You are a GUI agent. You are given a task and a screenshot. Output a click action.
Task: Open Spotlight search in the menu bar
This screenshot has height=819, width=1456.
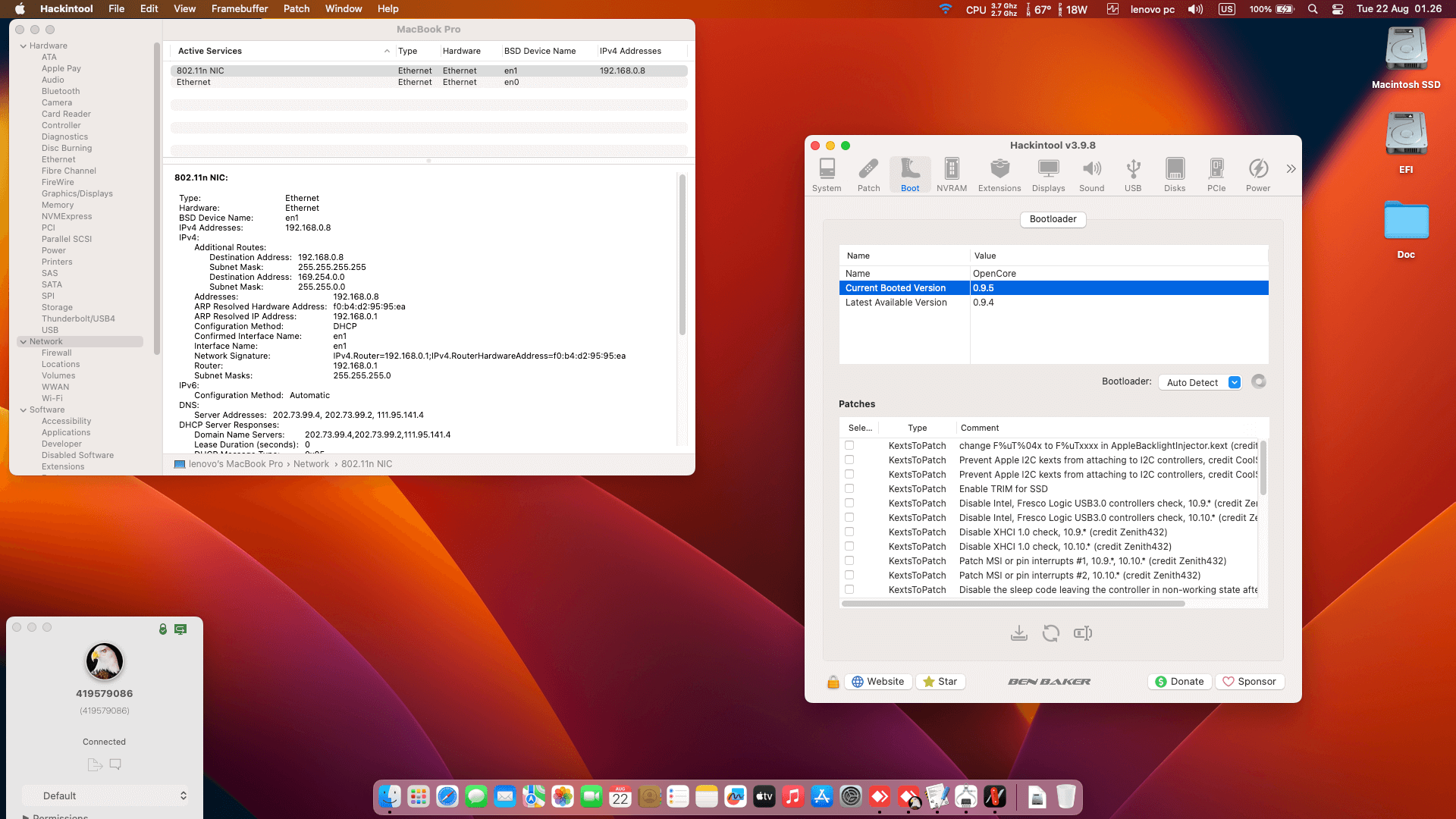pyautogui.click(x=1313, y=9)
